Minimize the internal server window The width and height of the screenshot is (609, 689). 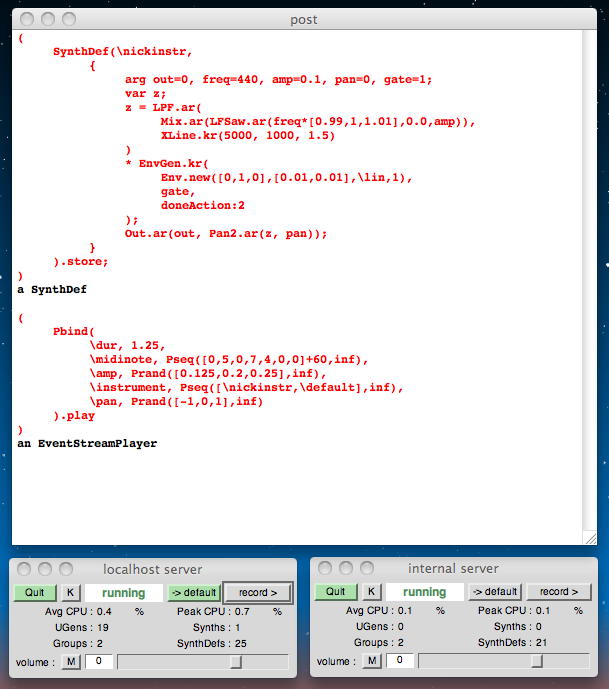[x=346, y=568]
